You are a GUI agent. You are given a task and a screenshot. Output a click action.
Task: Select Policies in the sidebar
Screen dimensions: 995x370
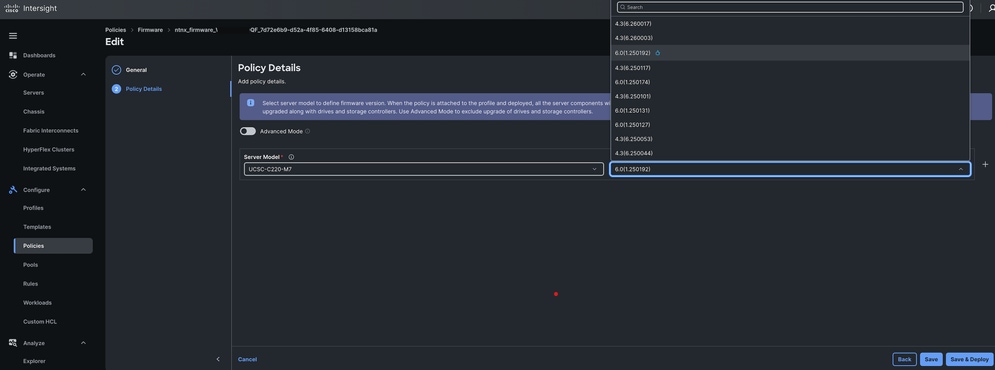tap(53, 246)
